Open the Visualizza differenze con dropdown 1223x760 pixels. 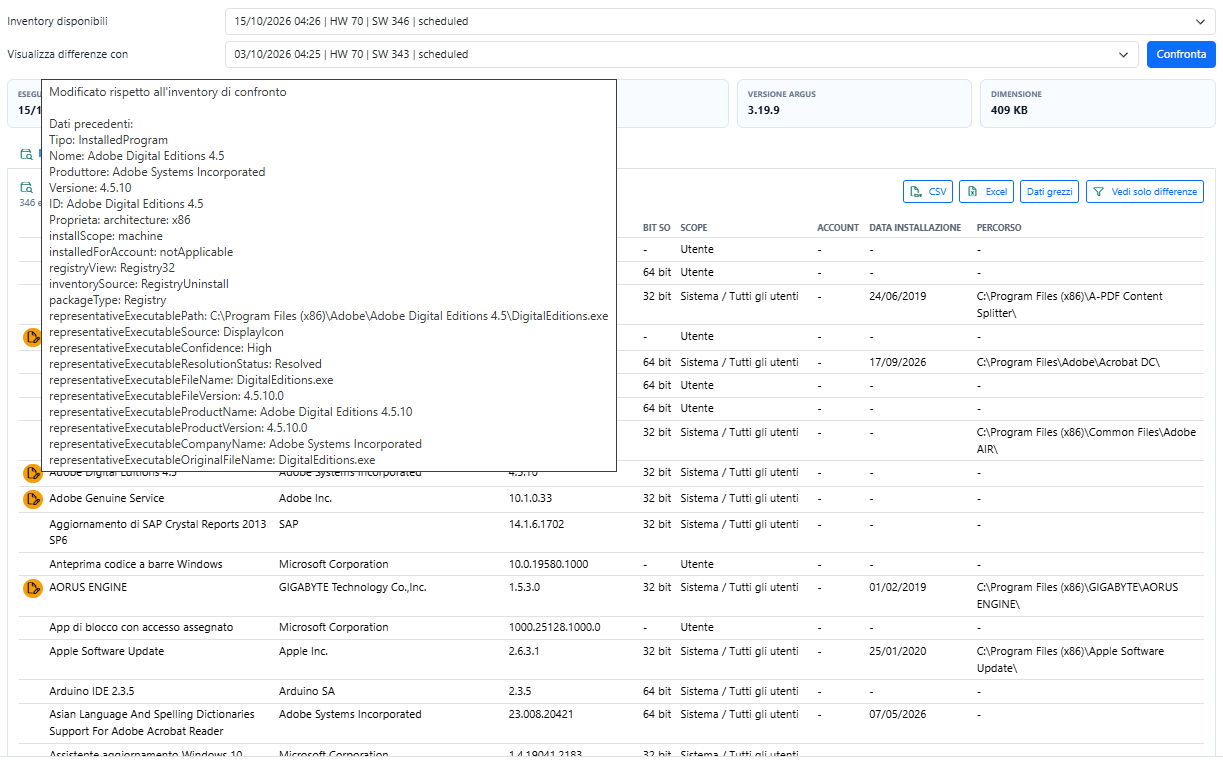point(682,54)
